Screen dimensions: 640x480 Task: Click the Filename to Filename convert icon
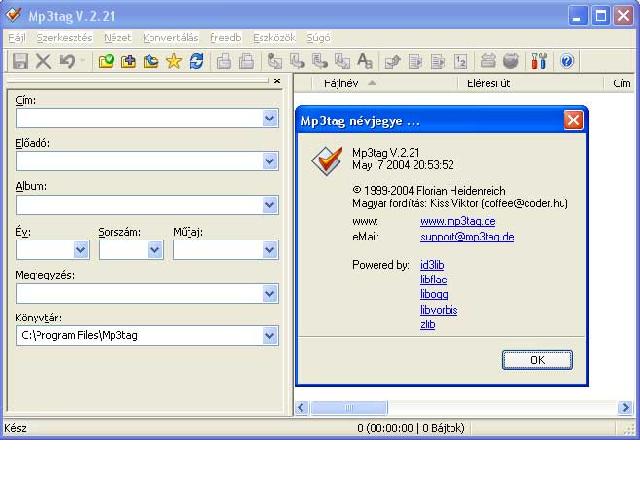pyautogui.click(x=320, y=61)
